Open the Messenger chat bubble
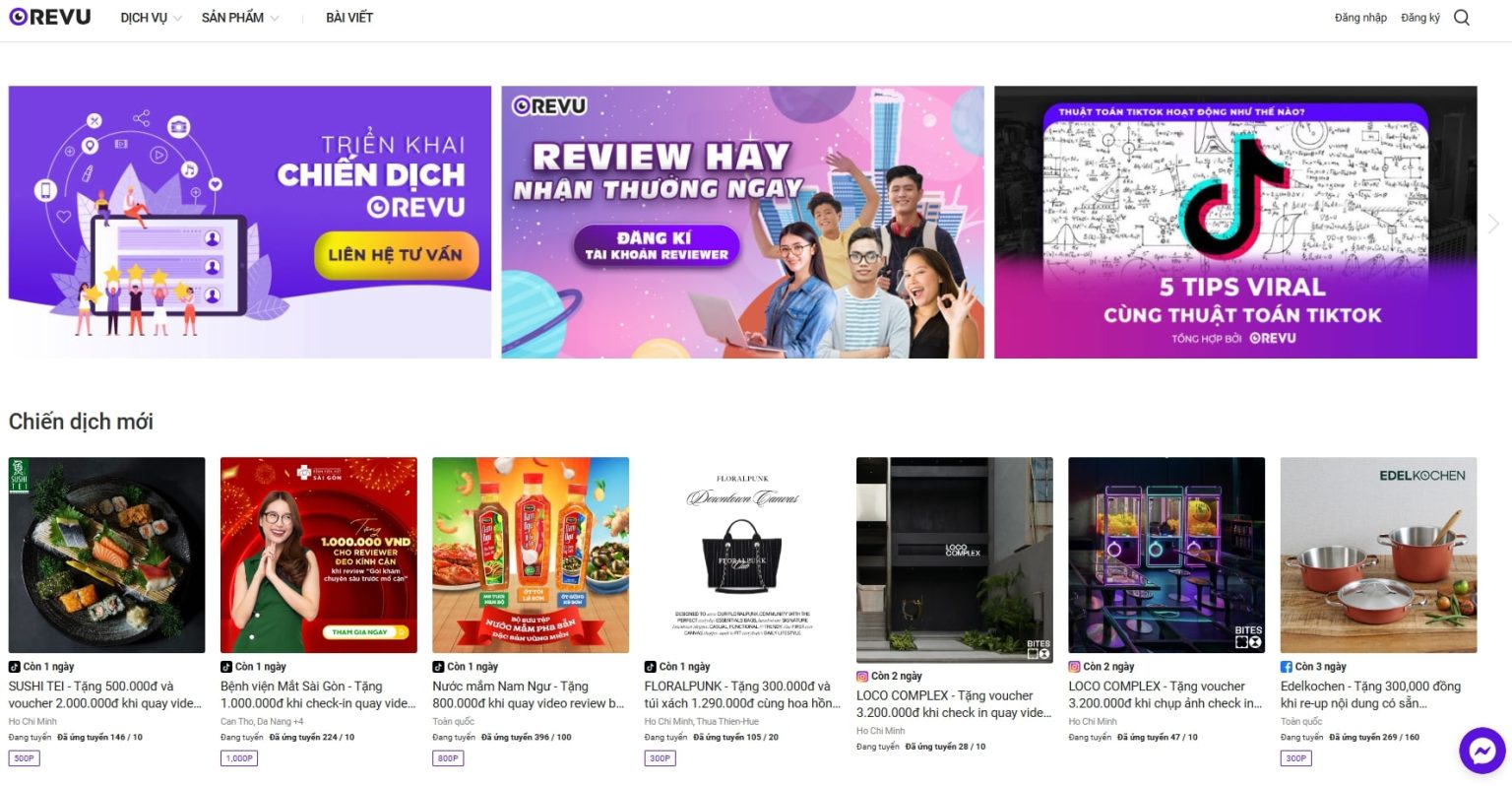The image size is (1512, 786). (1482, 752)
